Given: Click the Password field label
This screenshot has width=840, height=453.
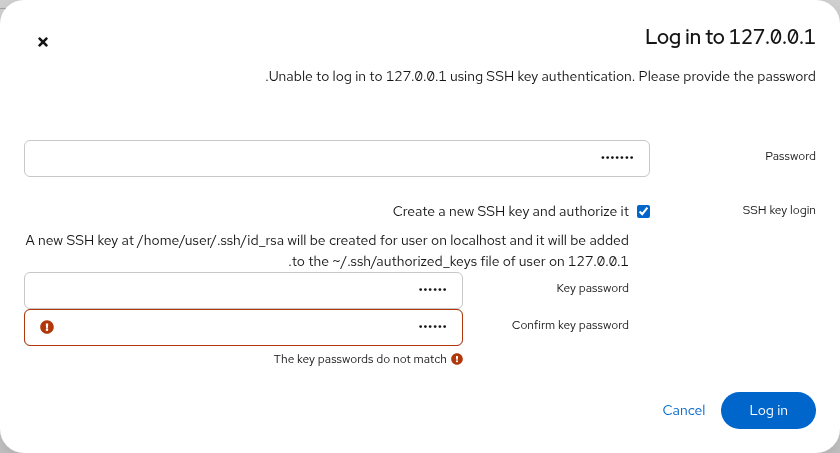Looking at the screenshot, I should pyautogui.click(x=790, y=156).
